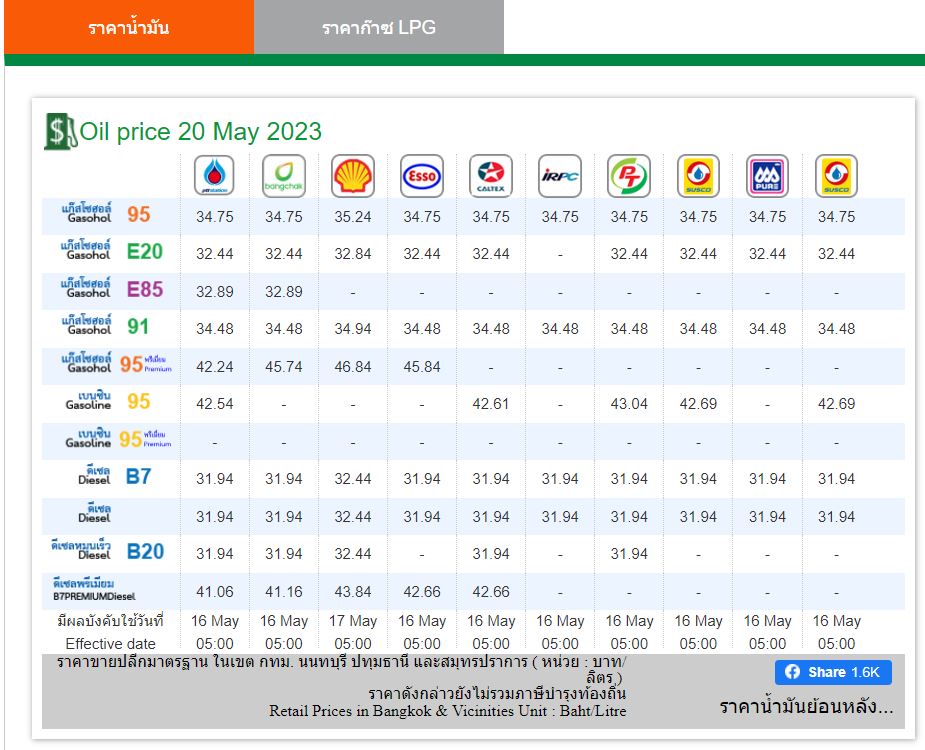Viewport: 925px width, 750px height.
Task: Click the Oil price 20 May 2023 heading
Action: pos(201,131)
